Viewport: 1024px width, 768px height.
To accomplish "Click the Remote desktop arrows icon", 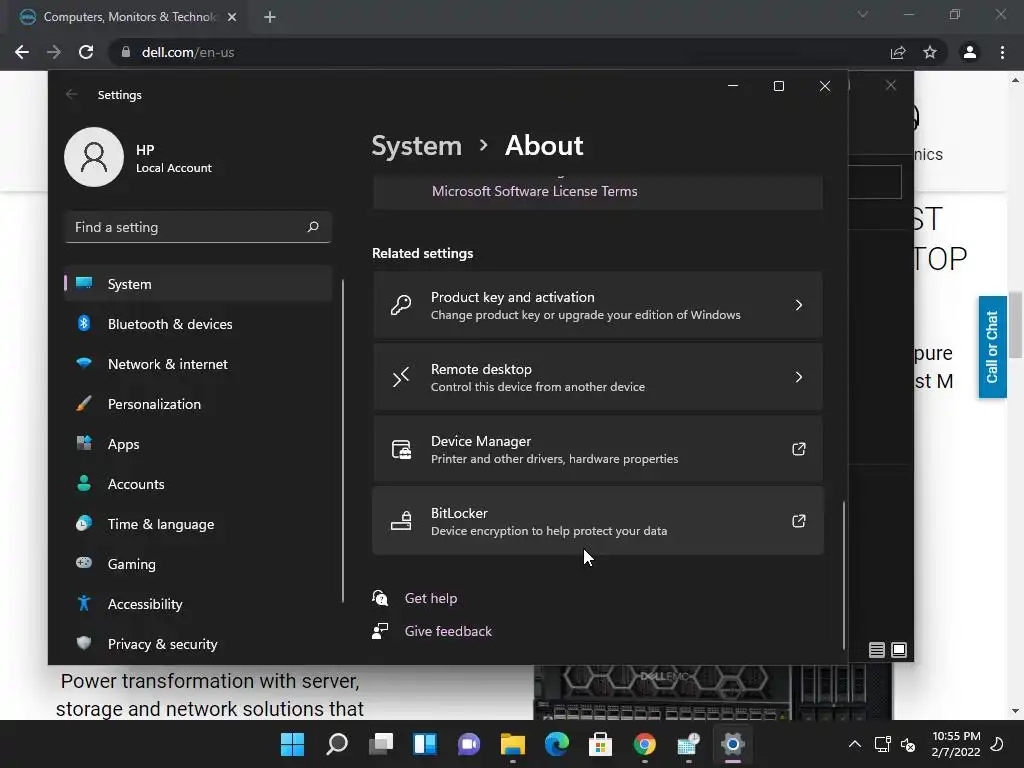I will coord(401,377).
